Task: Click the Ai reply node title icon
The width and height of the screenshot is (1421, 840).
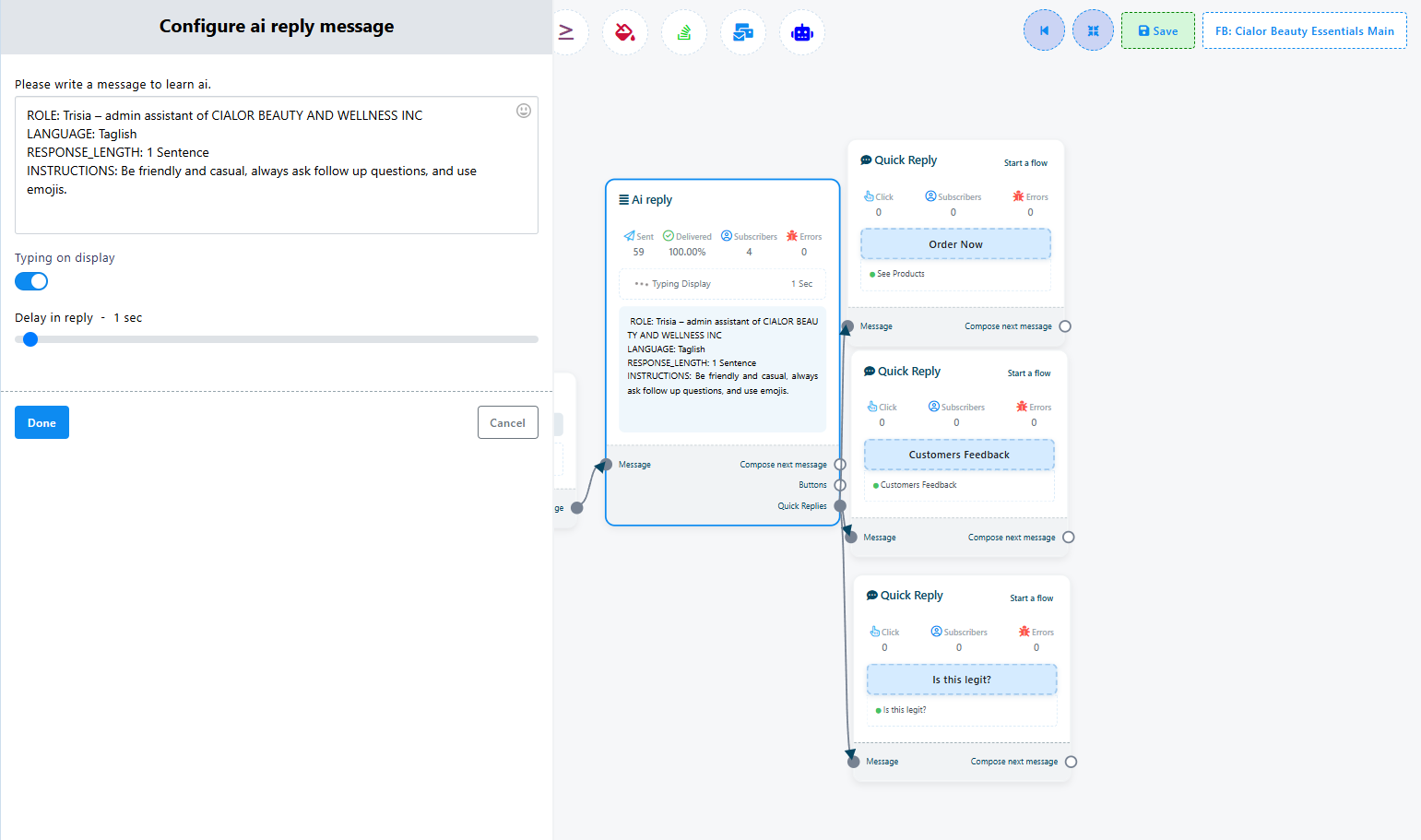Action: click(x=624, y=199)
